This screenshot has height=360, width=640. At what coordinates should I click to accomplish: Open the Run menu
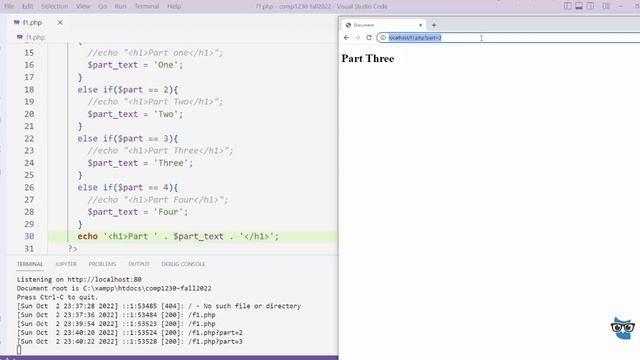[x=120, y=7]
